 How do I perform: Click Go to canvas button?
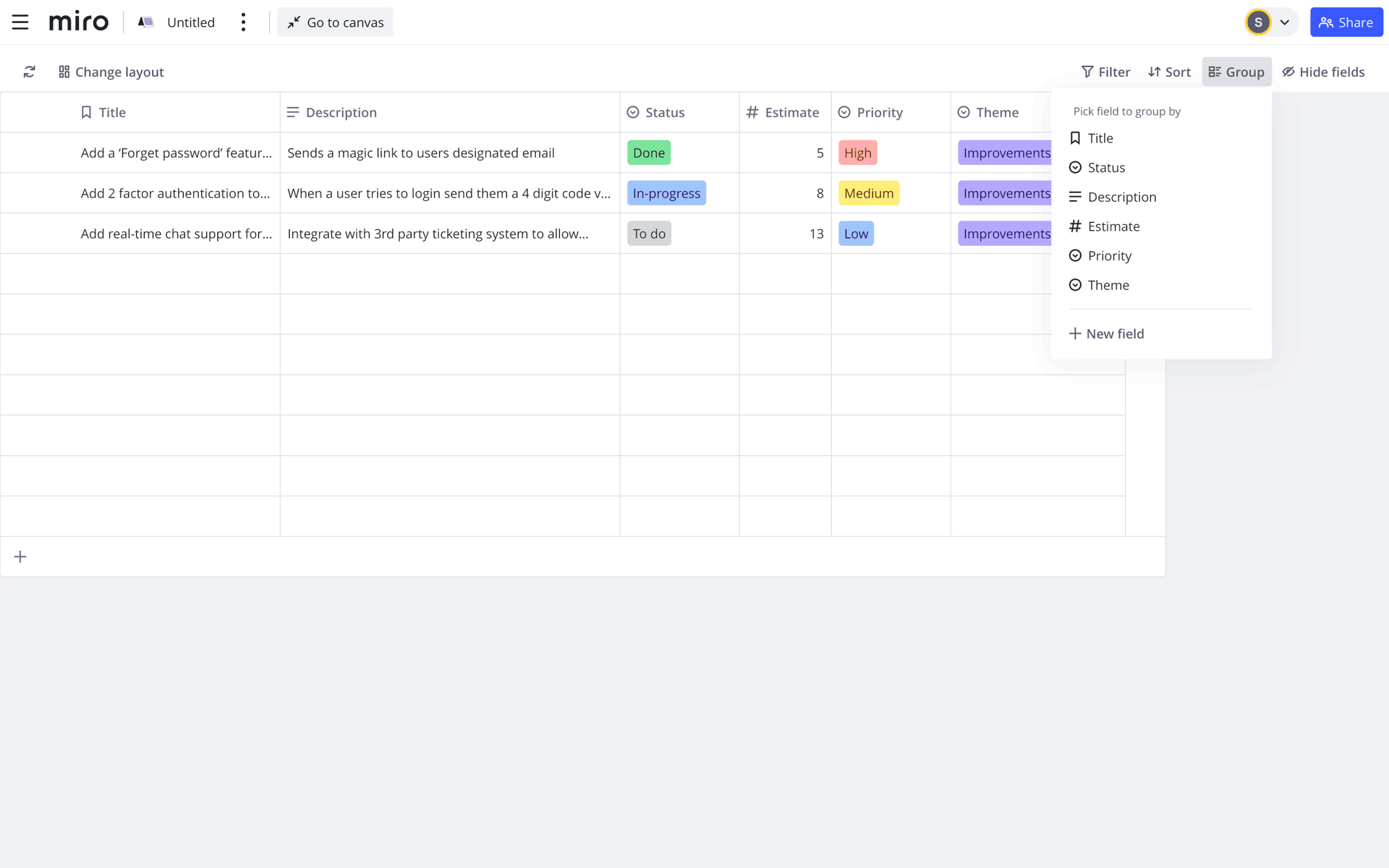[335, 22]
